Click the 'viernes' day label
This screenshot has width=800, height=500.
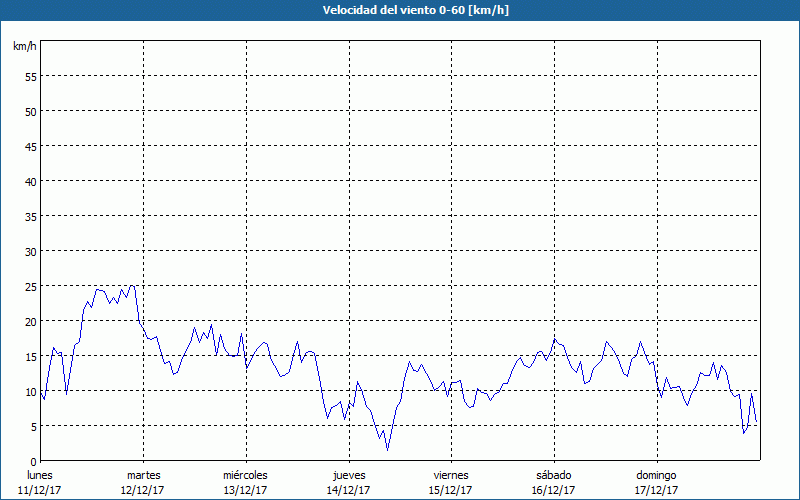451,475
